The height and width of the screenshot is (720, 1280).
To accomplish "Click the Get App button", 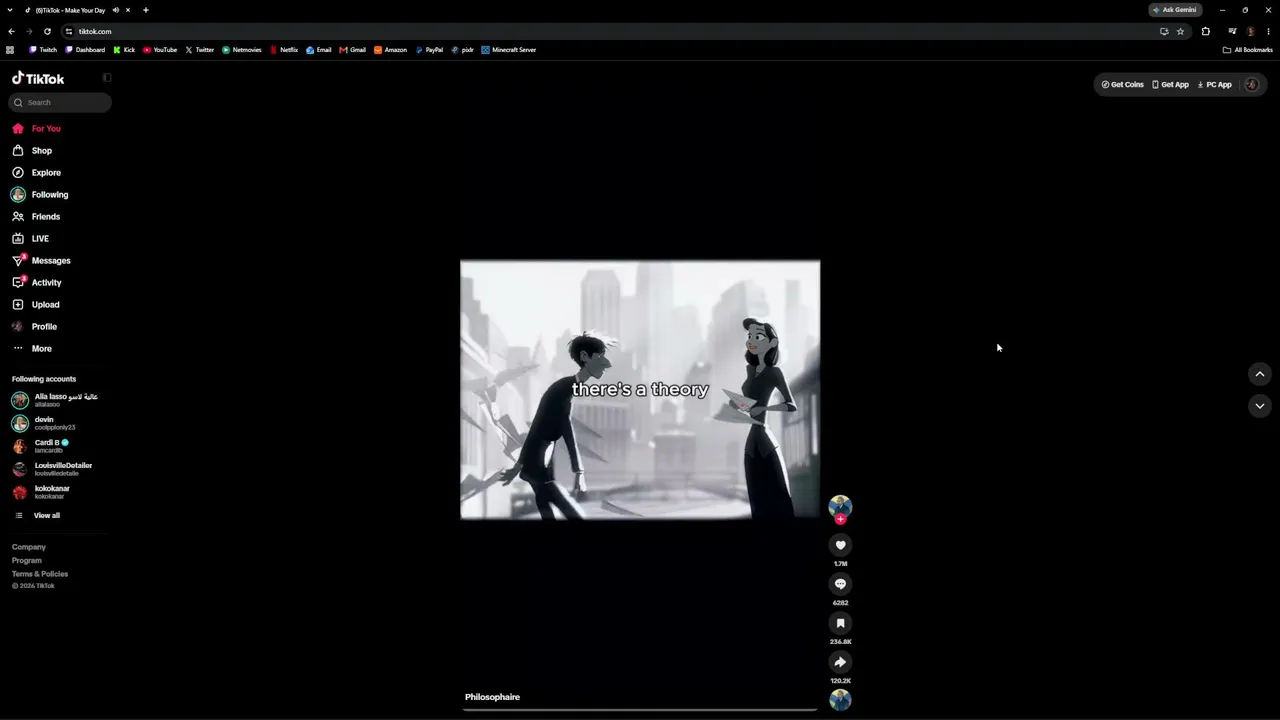I will click(x=1170, y=85).
